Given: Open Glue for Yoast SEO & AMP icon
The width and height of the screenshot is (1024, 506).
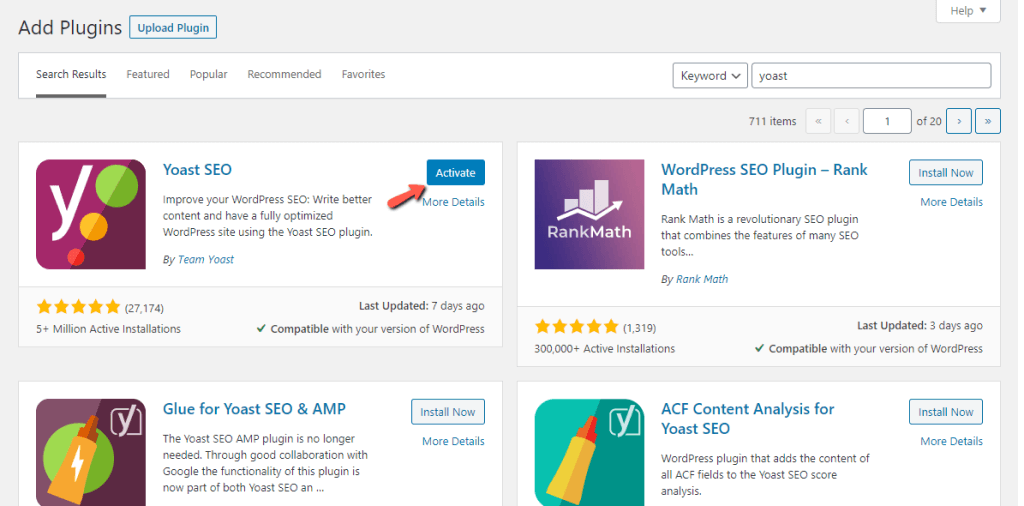Looking at the screenshot, I should [x=91, y=452].
